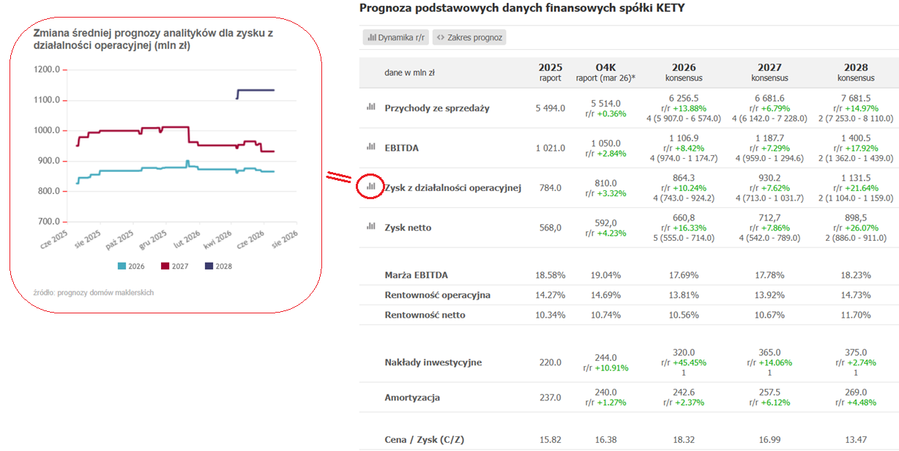Screen dimensions: 899x451
Task: Click the 2025 raport column header
Action: [550, 73]
